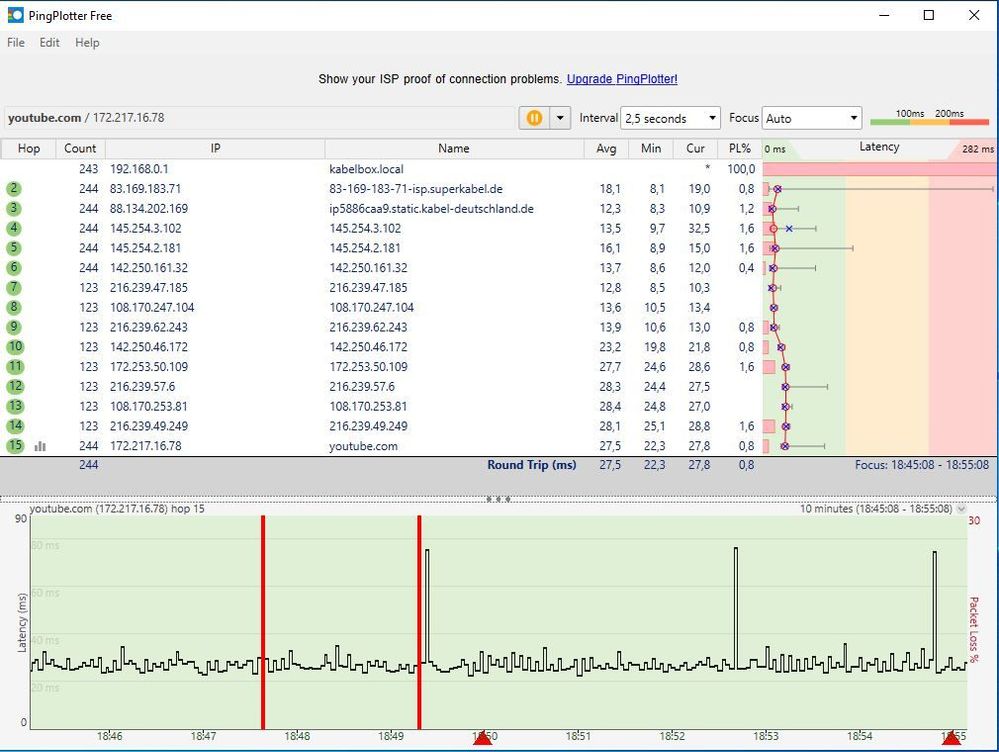Image resolution: width=999 pixels, height=752 pixels.
Task: Select the green hop 2 circle
Action: 14,188
